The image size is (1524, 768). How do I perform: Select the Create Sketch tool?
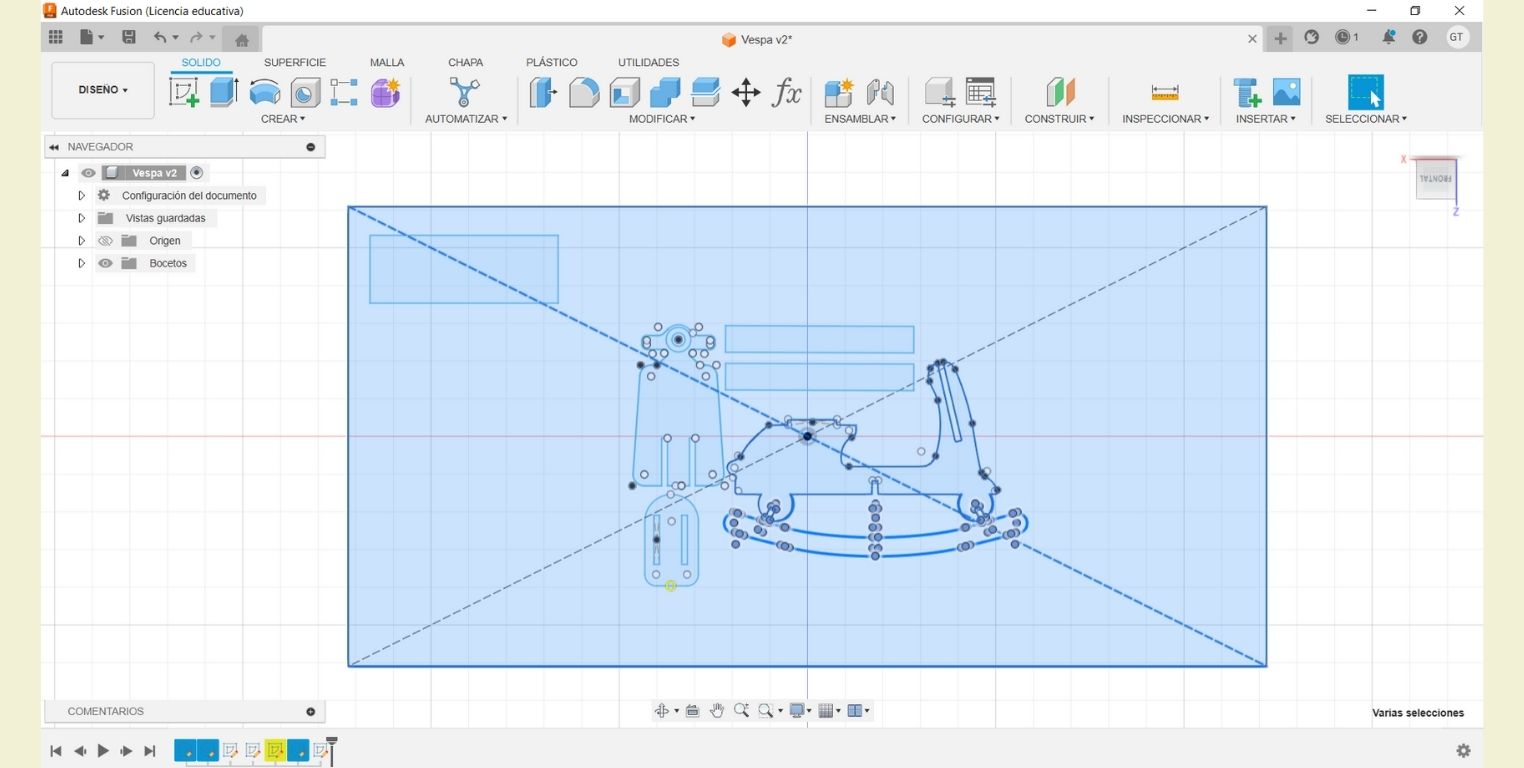click(184, 93)
